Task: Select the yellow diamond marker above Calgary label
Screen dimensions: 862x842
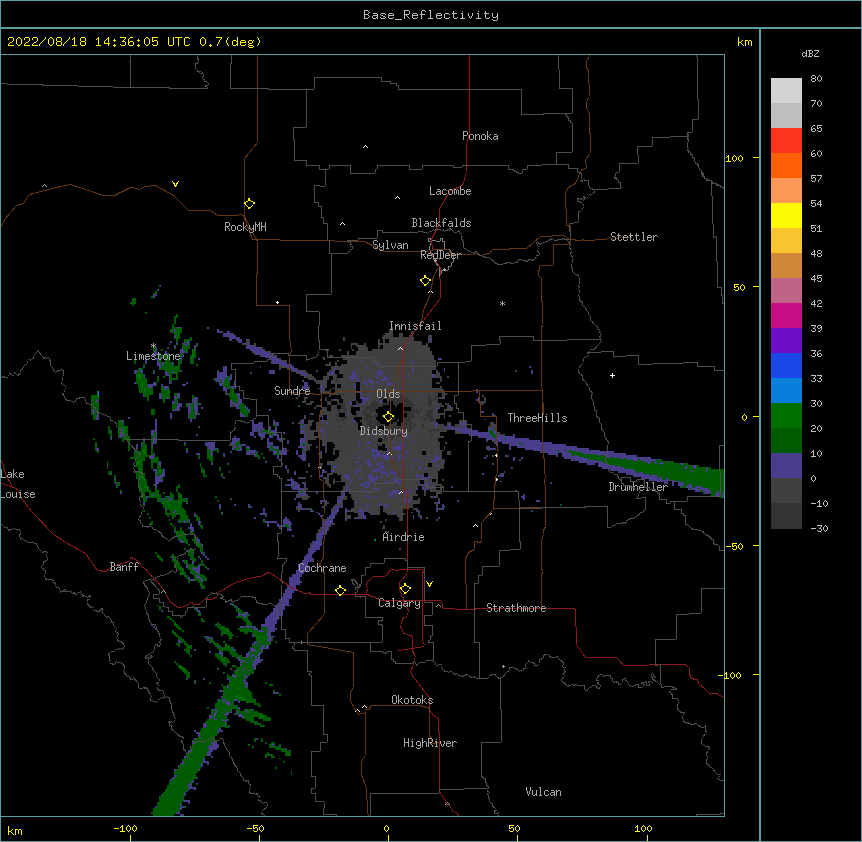Action: coord(405,589)
